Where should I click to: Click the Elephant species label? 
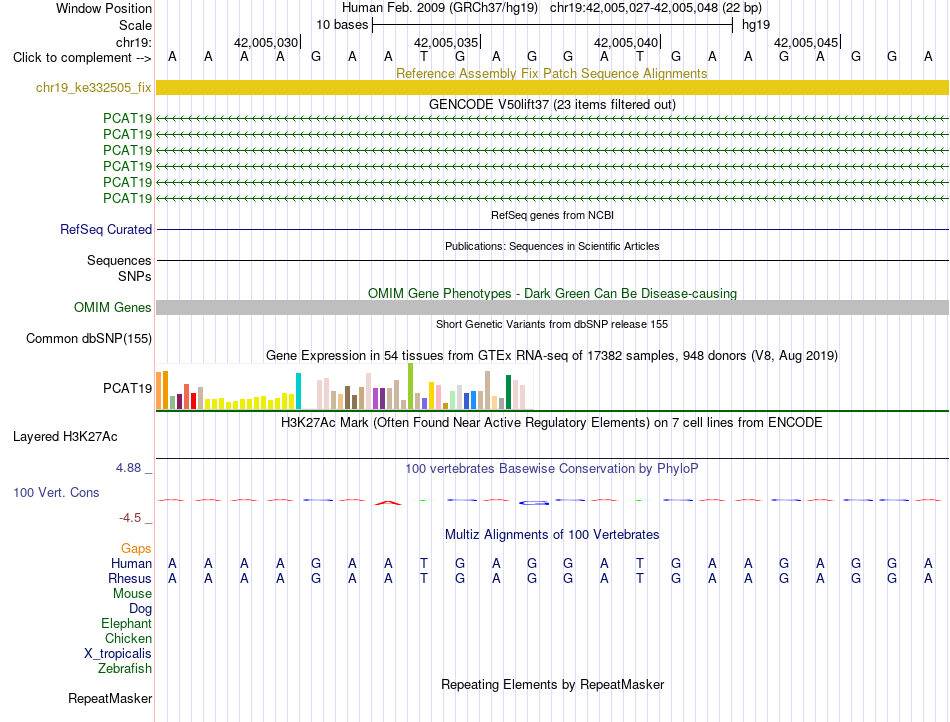click(126, 623)
